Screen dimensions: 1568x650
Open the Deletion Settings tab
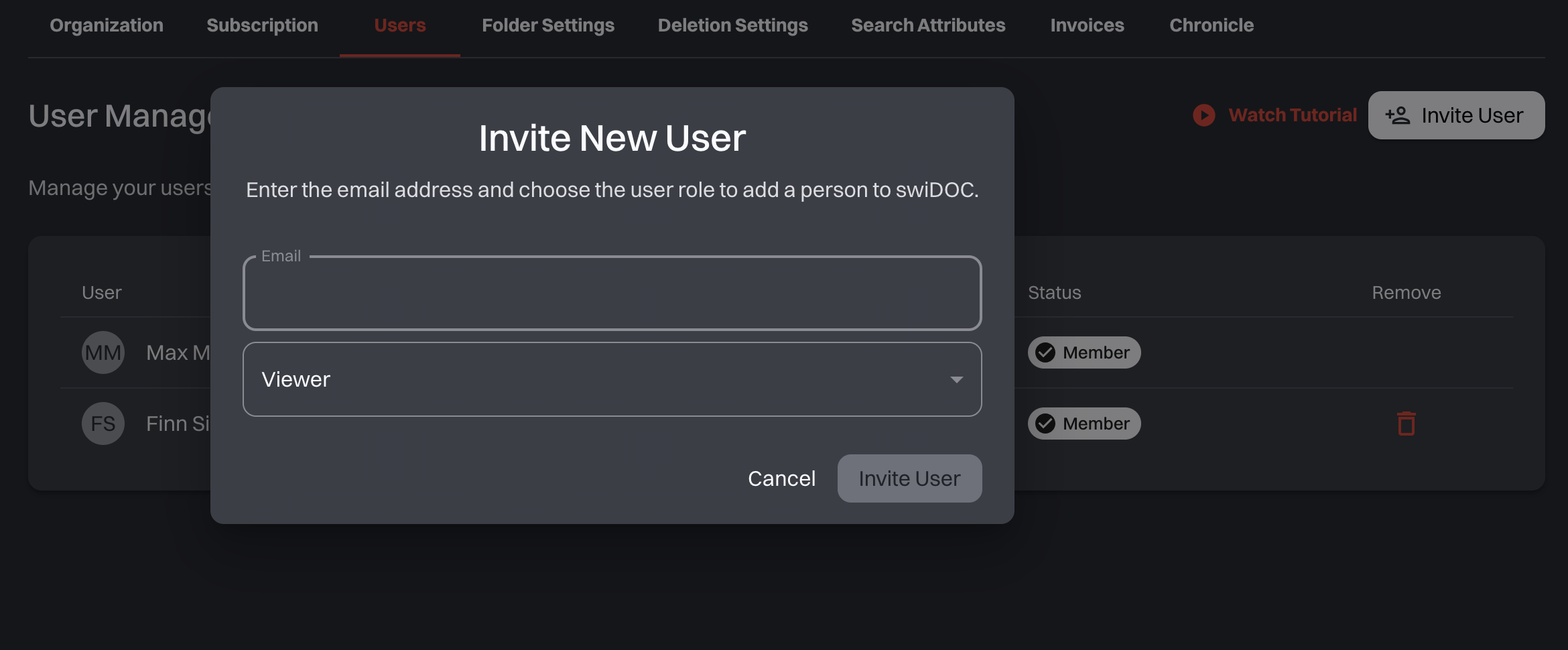click(732, 25)
